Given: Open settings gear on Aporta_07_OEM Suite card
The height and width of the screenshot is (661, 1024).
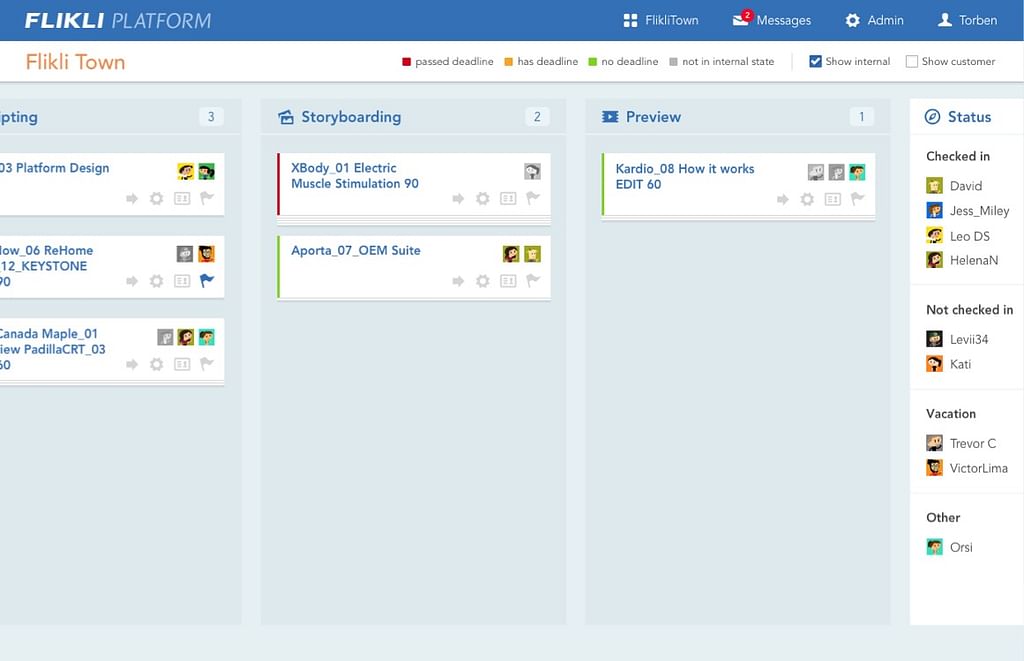Looking at the screenshot, I should pos(483,281).
